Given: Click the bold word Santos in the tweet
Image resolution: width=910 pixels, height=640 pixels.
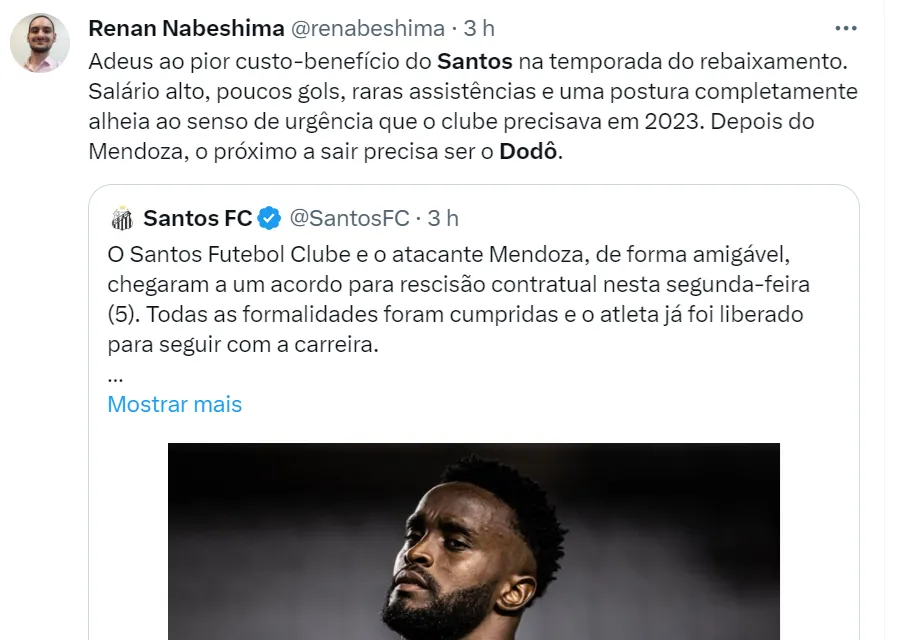Looking at the screenshot, I should pos(476,60).
